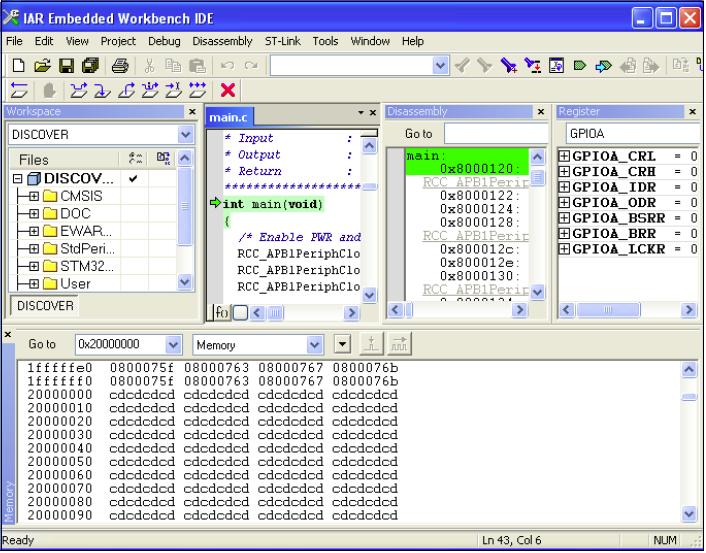Create a new document with toolbar icon
Viewport: 706px width, 553px height.
click(18, 66)
